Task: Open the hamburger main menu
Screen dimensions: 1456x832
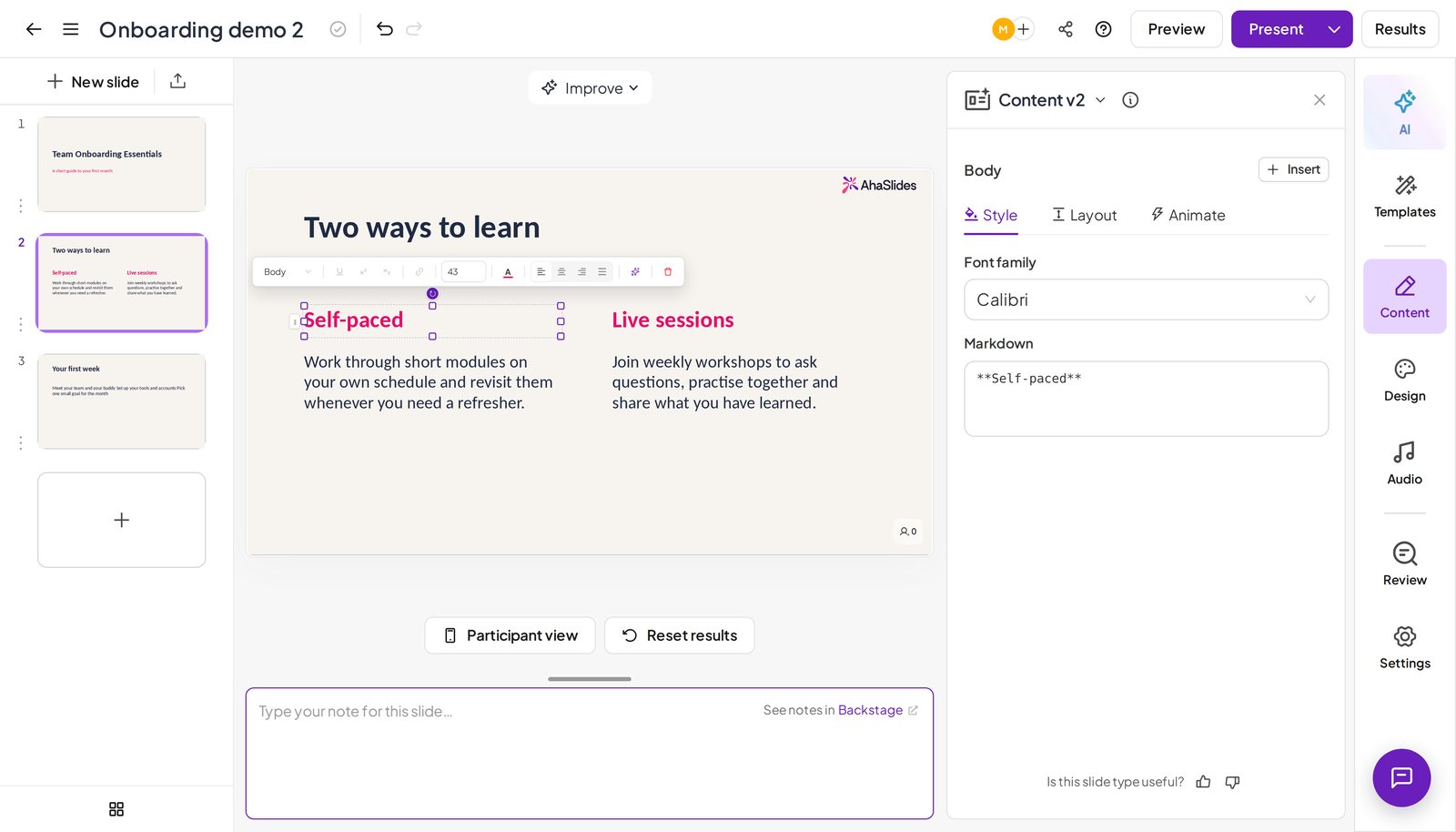Action: click(x=70, y=29)
